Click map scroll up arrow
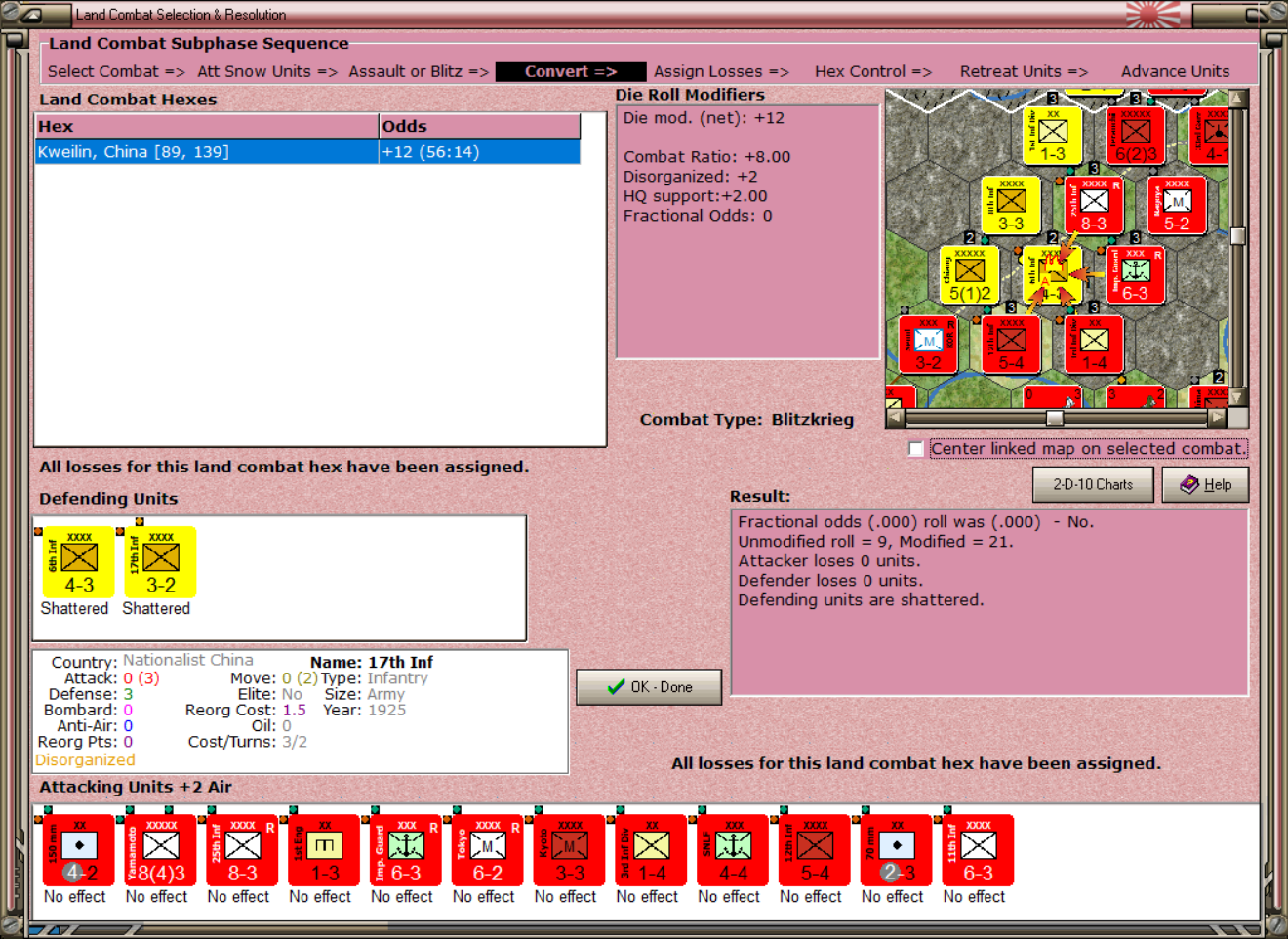This screenshot has width=1288, height=939. pos(1238,99)
